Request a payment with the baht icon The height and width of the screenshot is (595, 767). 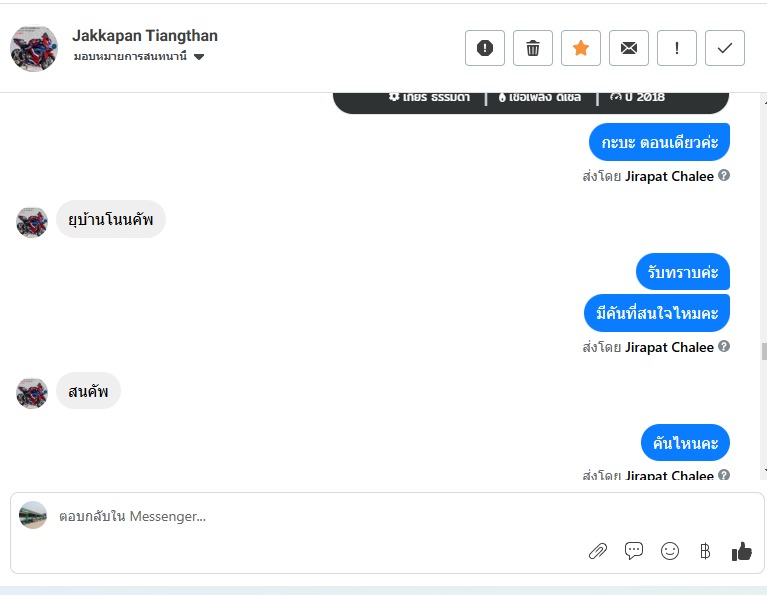[x=705, y=551]
